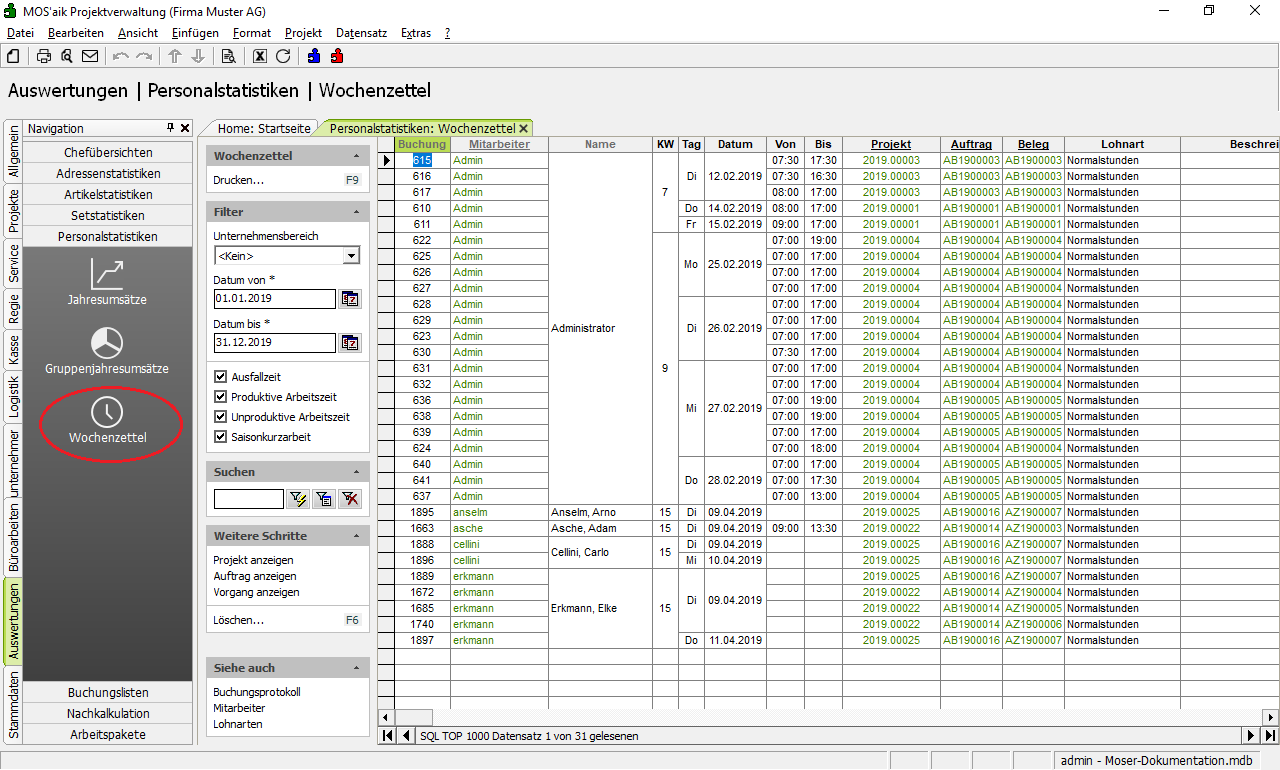Screen dimensions: 1280x770
Task: Open calendar picker for Datum von
Action: tap(350, 299)
